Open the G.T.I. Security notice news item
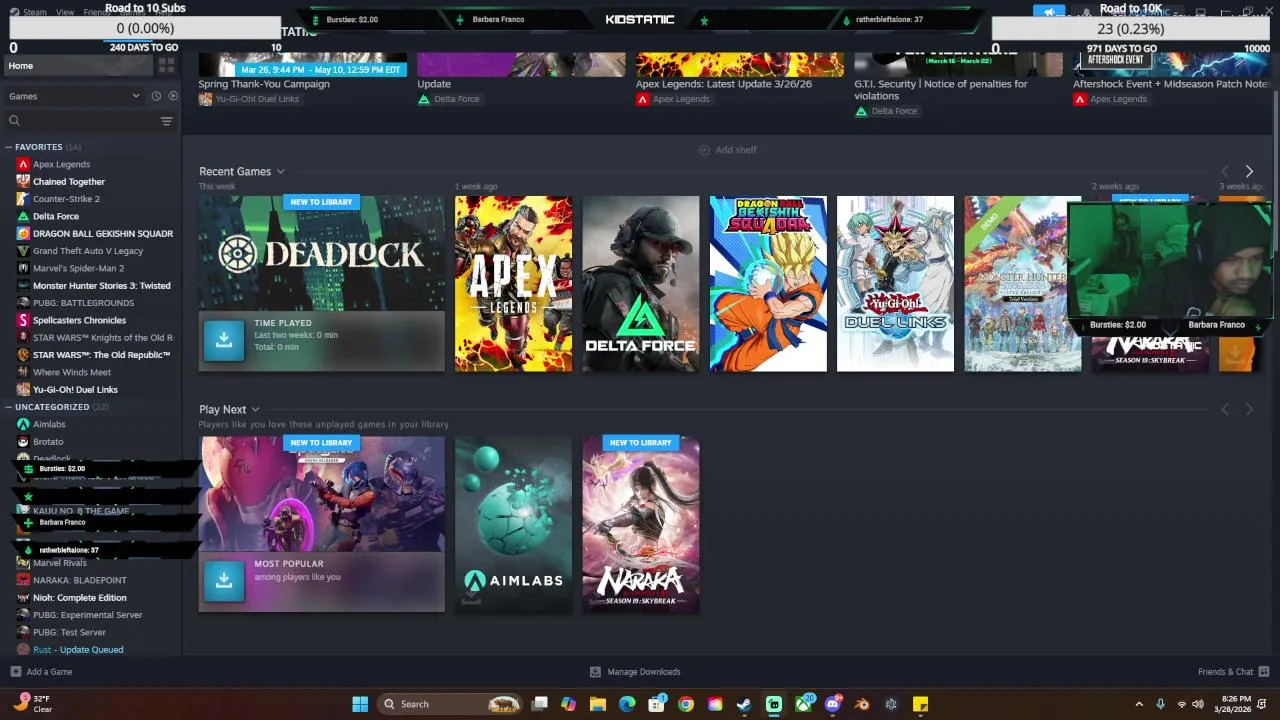1280x720 pixels. [941, 90]
